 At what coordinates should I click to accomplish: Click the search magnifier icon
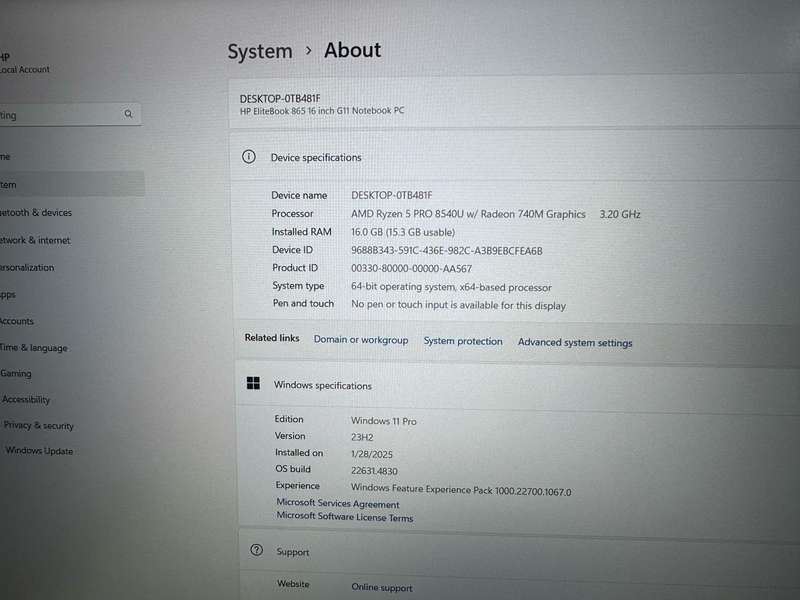[x=128, y=114]
